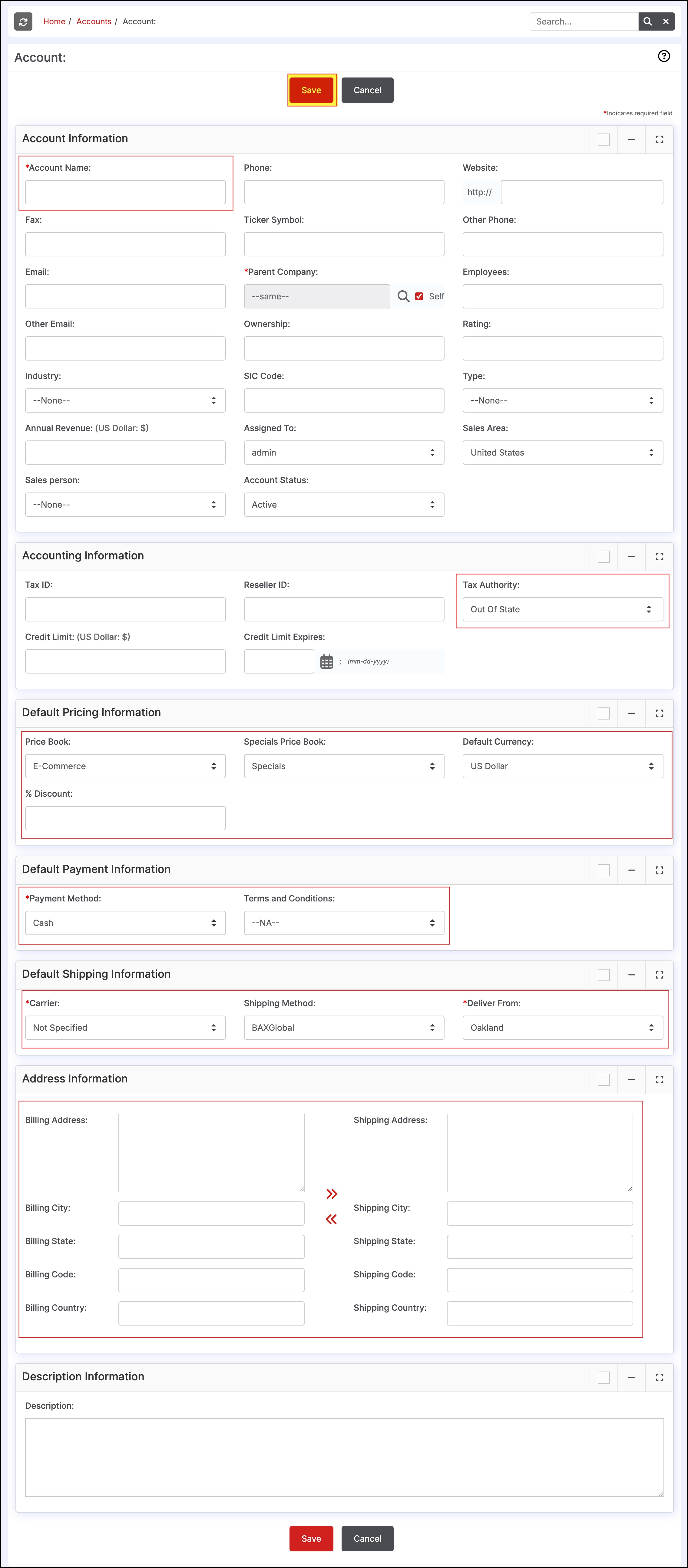The height and width of the screenshot is (1568, 688).
Task: Collapse the Default Shipping Information panel
Action: point(631,975)
